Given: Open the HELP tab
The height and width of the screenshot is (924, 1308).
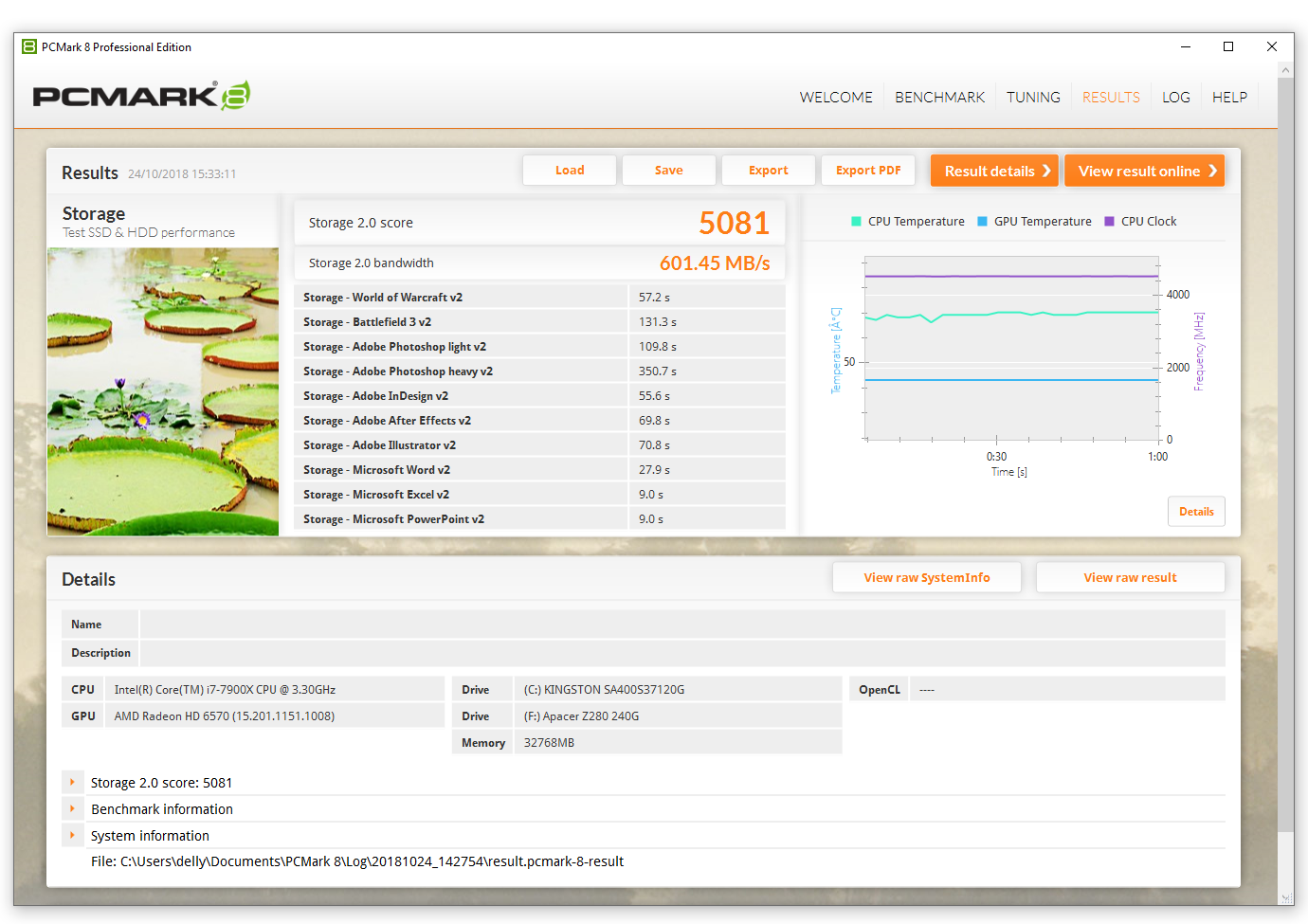Looking at the screenshot, I should tap(1229, 97).
